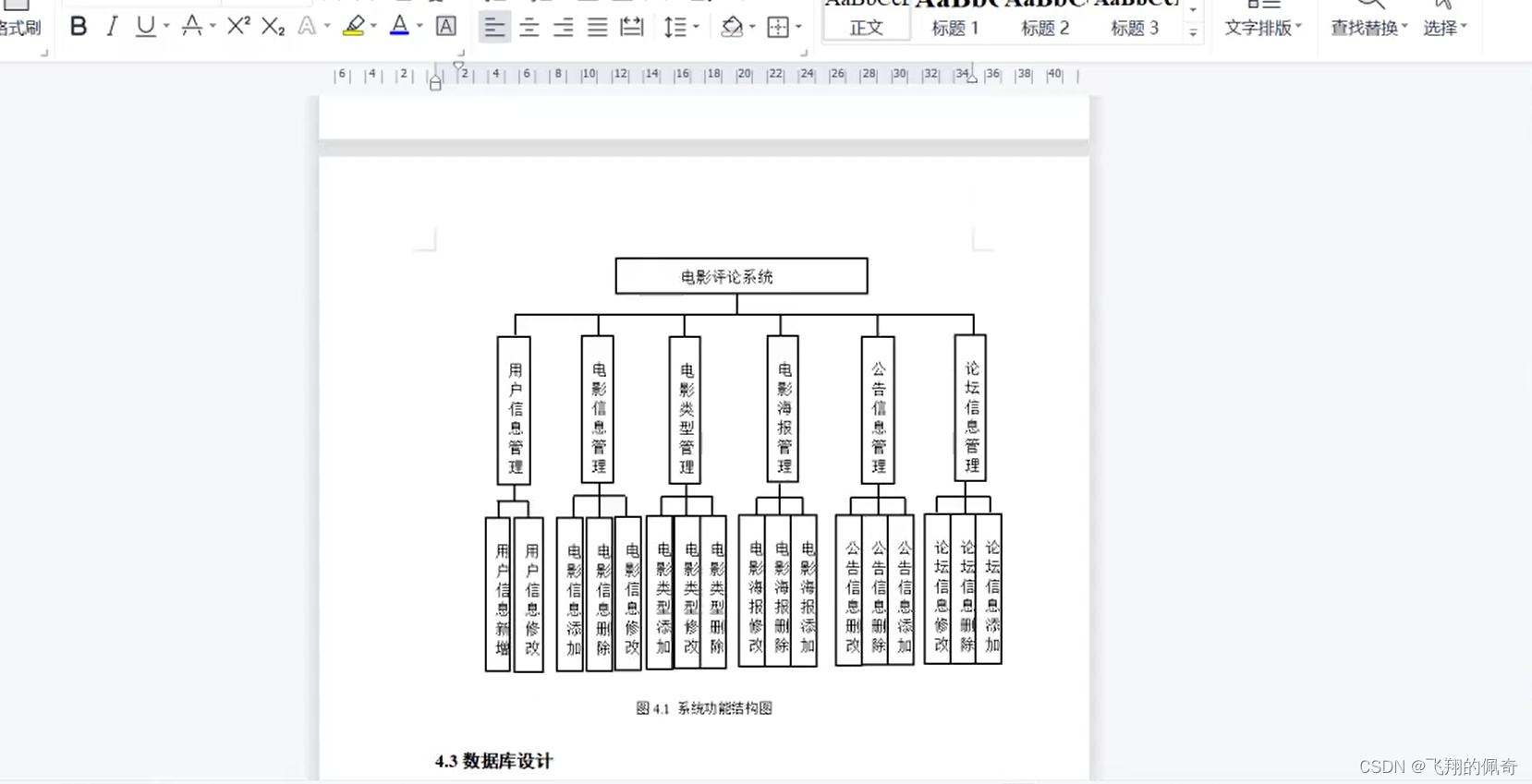This screenshot has width=1532, height=784.
Task: Select the 论坛信息管理 box
Action: [970, 408]
